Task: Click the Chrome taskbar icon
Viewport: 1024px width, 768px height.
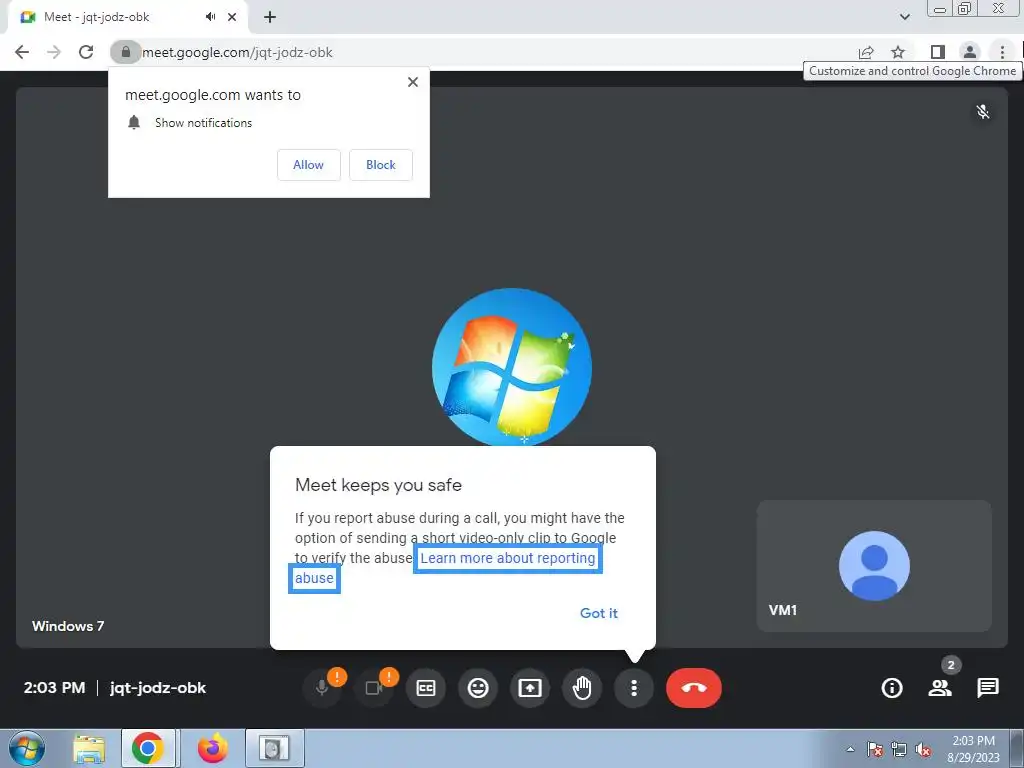Action: pos(148,748)
